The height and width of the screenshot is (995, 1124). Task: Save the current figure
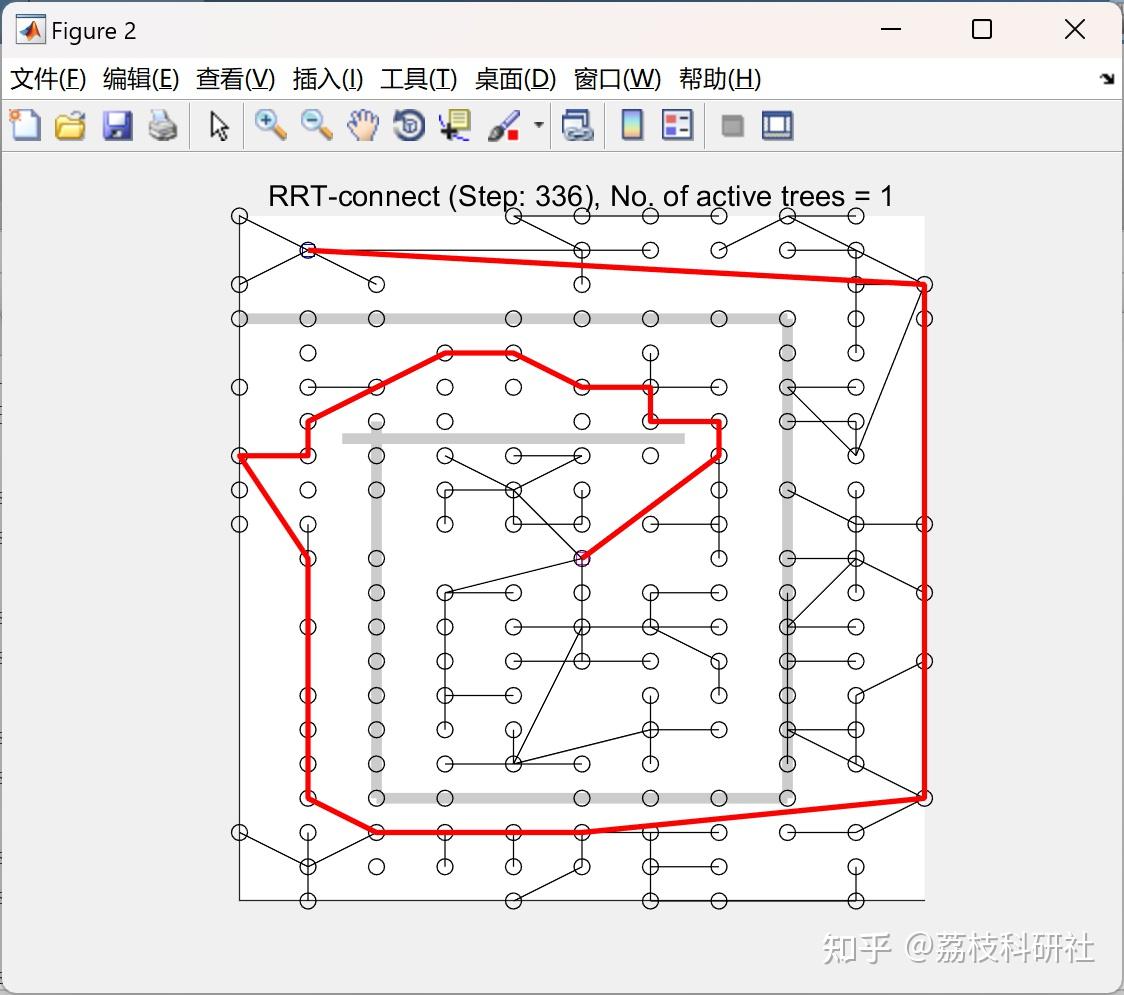117,125
